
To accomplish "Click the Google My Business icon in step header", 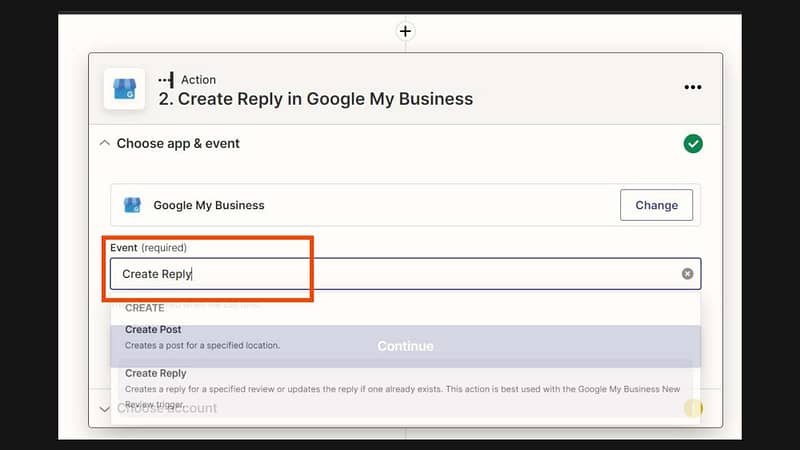I will [124, 89].
